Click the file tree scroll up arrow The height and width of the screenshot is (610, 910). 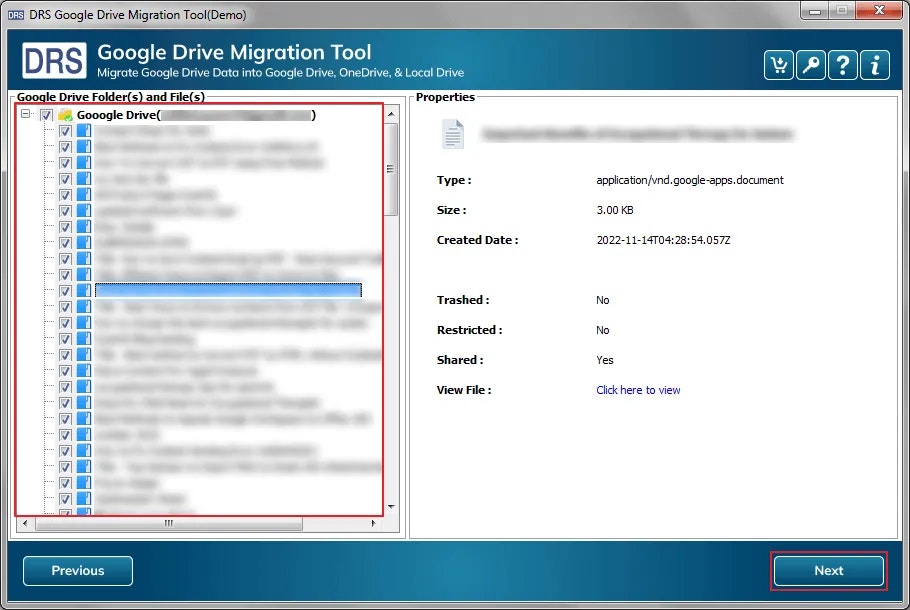click(x=391, y=114)
